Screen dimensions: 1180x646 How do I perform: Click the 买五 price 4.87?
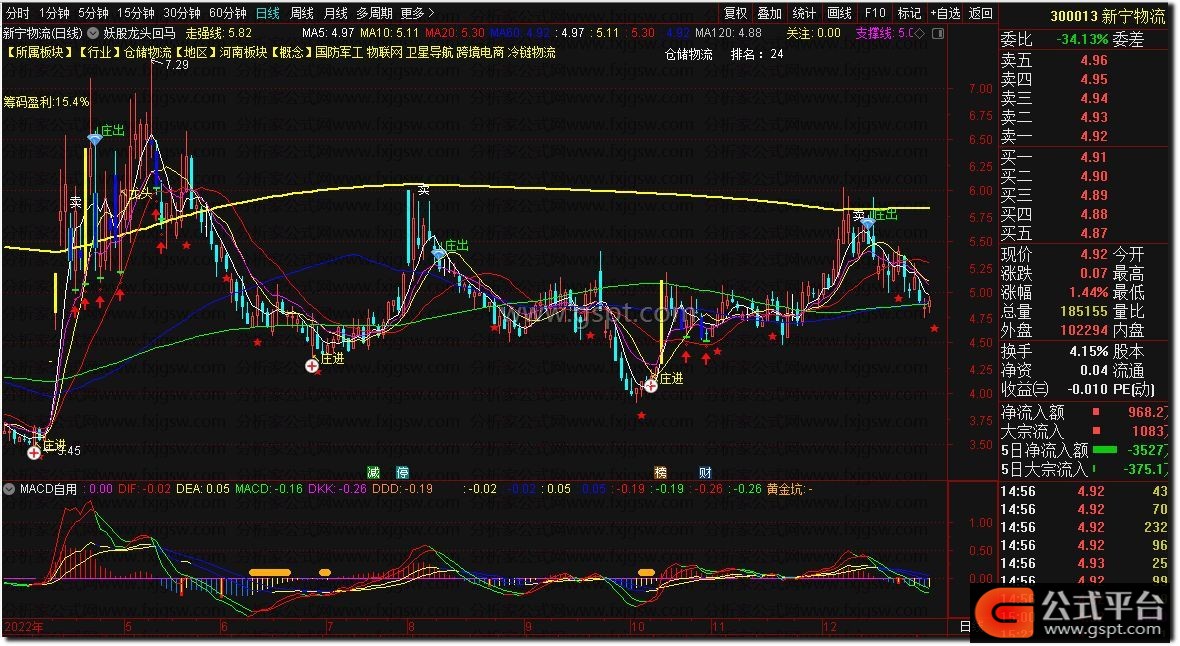coord(1094,233)
